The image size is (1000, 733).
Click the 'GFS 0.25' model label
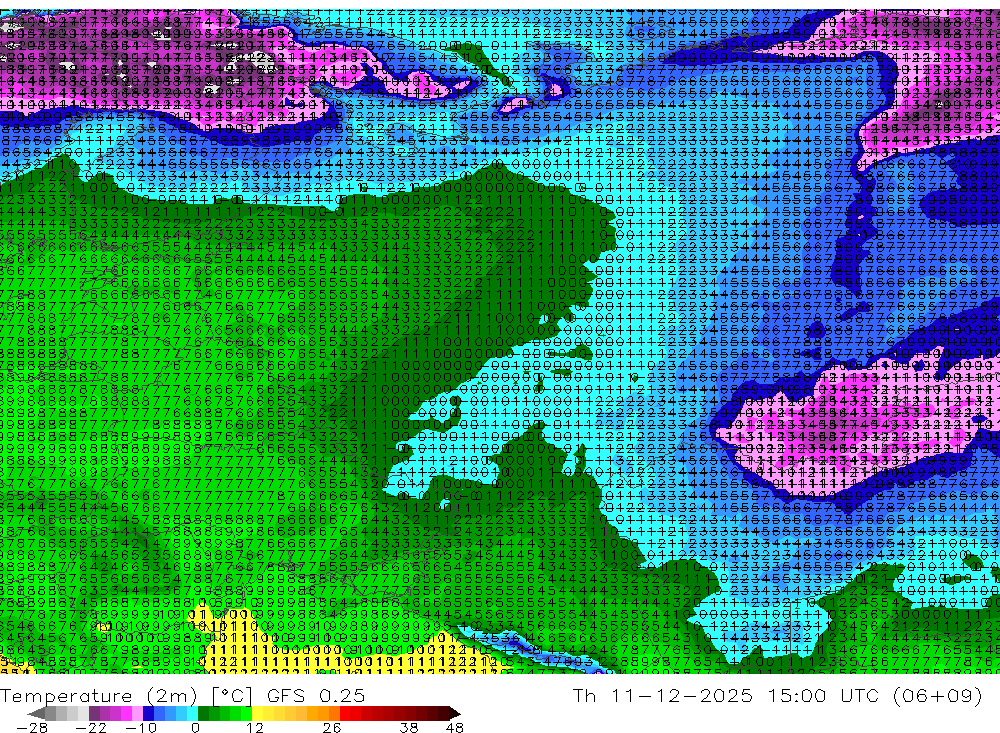tap(316, 696)
